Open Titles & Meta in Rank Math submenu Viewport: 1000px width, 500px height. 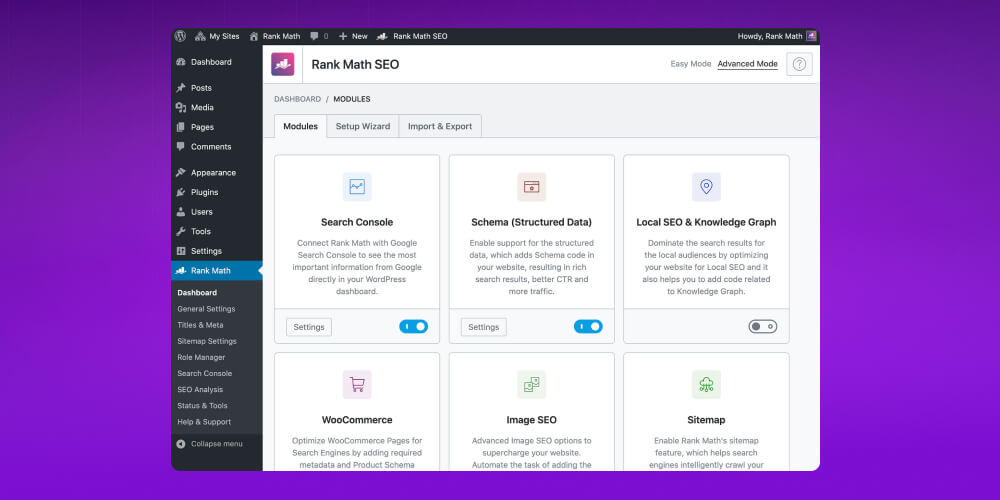200,325
